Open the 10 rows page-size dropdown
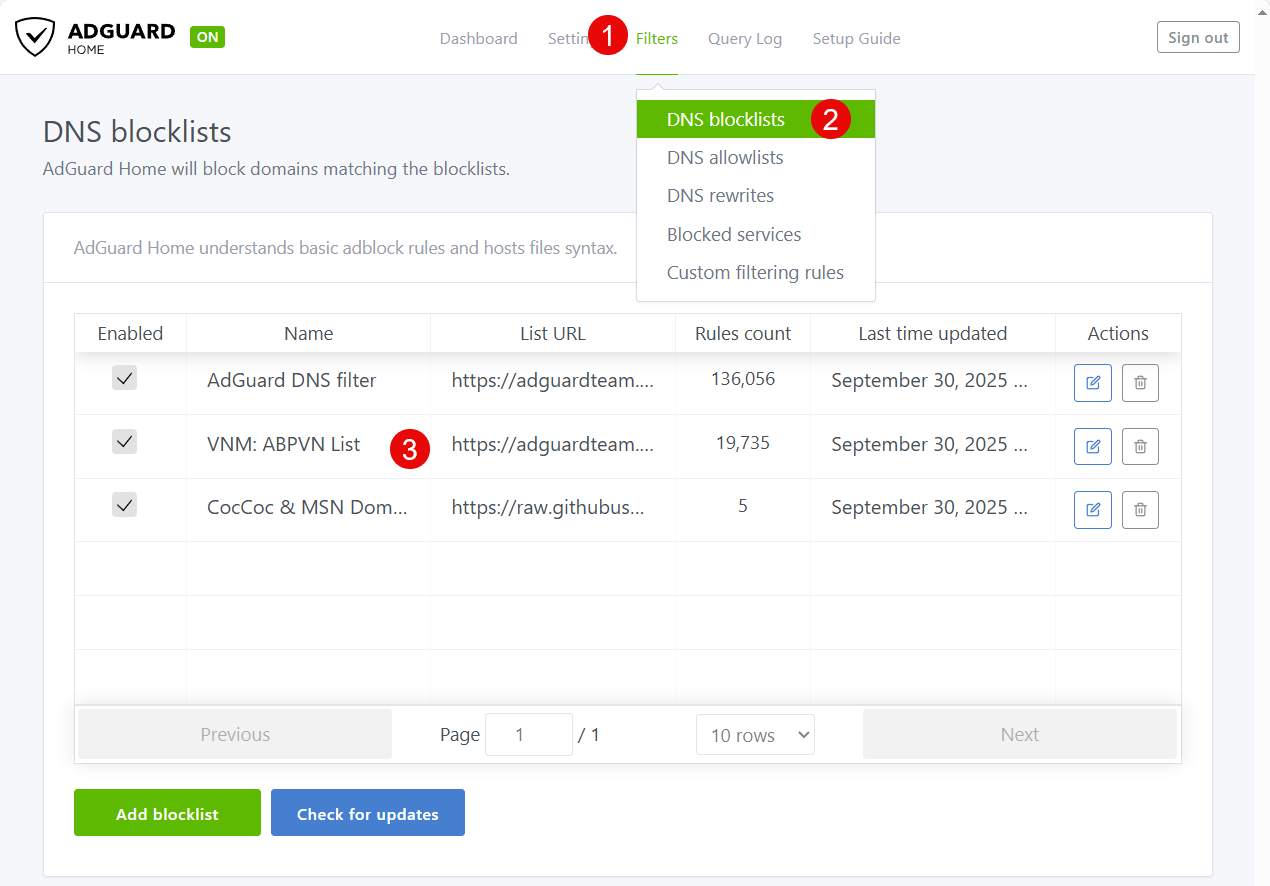This screenshot has height=886, width=1270. point(755,735)
